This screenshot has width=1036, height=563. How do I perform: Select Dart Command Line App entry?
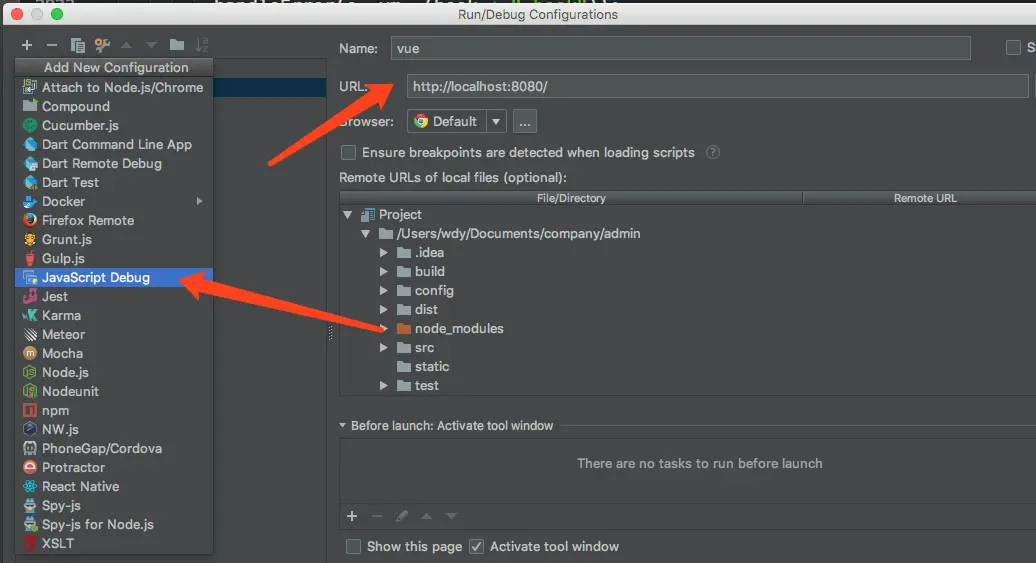coord(114,144)
